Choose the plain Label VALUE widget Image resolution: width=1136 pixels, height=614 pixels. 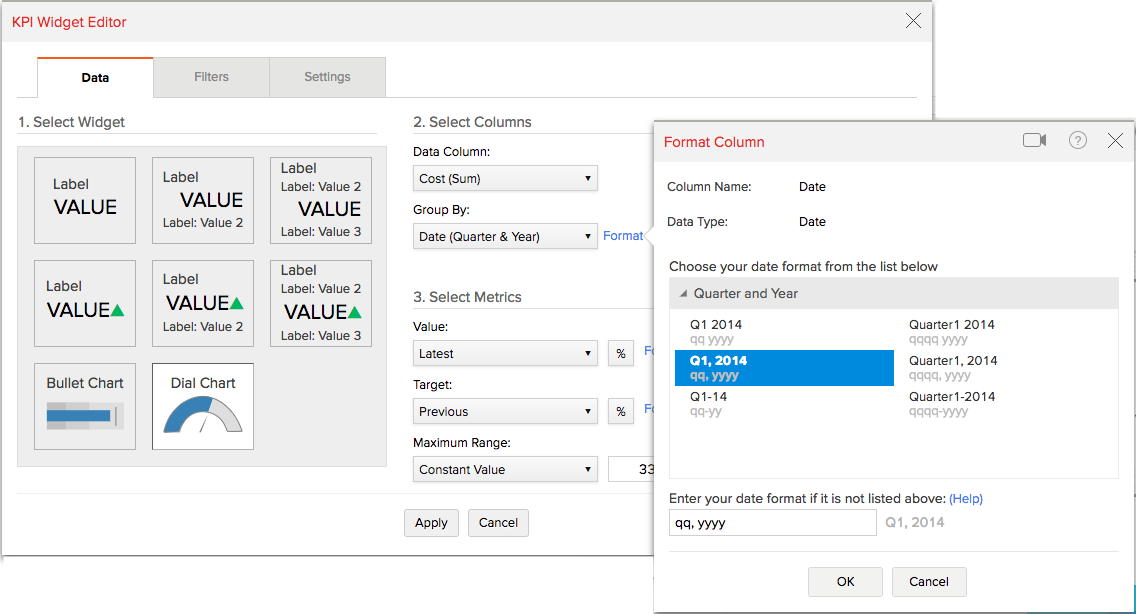click(85, 200)
